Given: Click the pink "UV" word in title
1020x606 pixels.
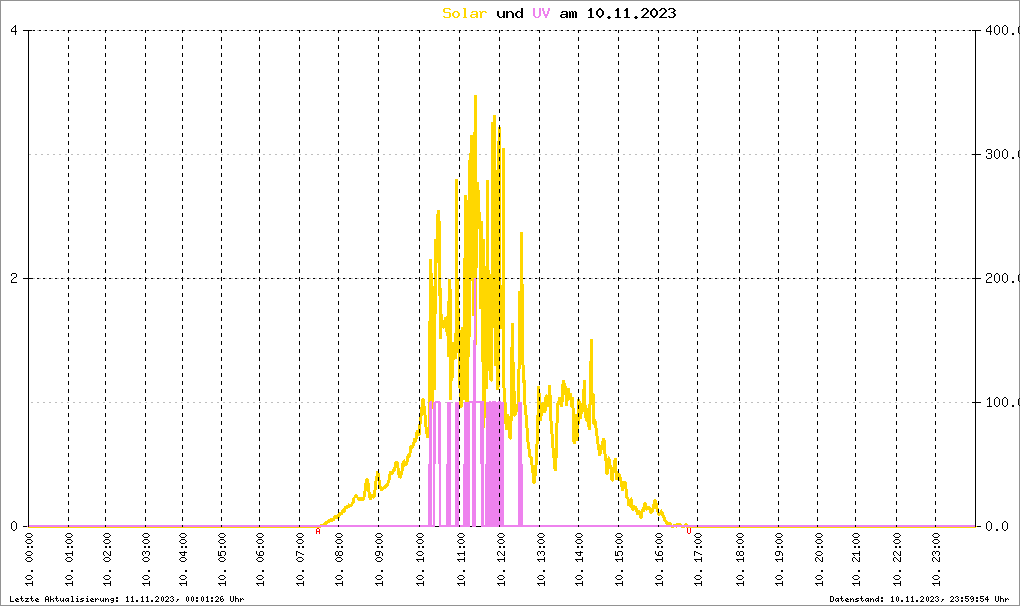Looking at the screenshot, I should click(x=540, y=13).
